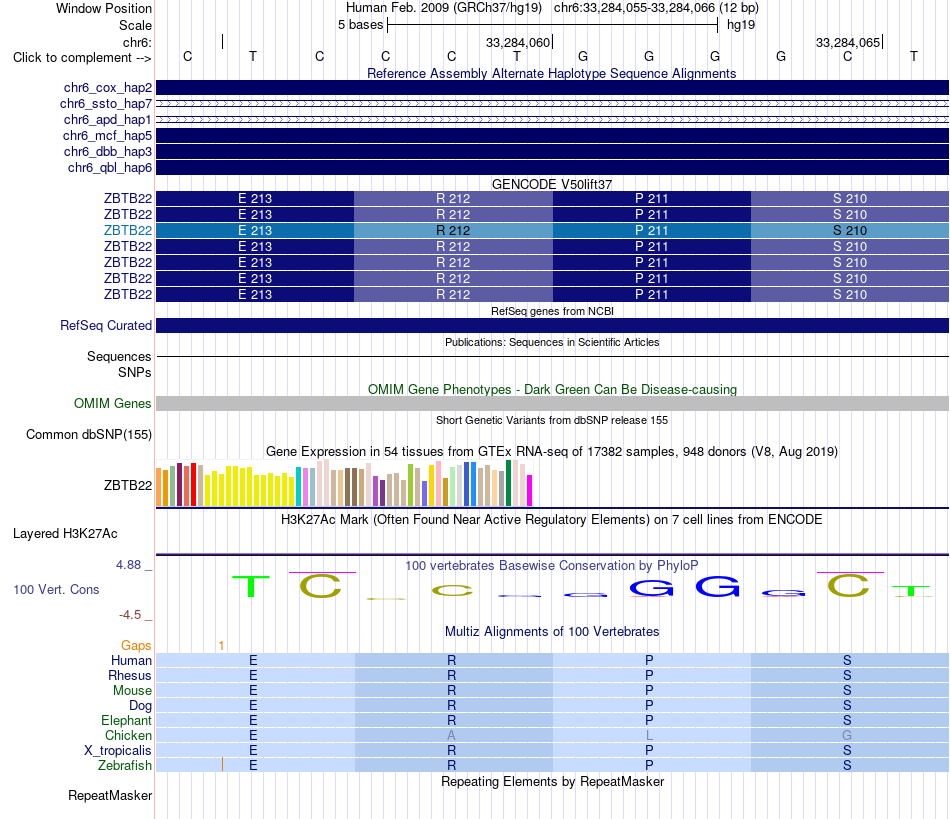Select the Rhesus species label
The image size is (950, 819).
click(130, 675)
